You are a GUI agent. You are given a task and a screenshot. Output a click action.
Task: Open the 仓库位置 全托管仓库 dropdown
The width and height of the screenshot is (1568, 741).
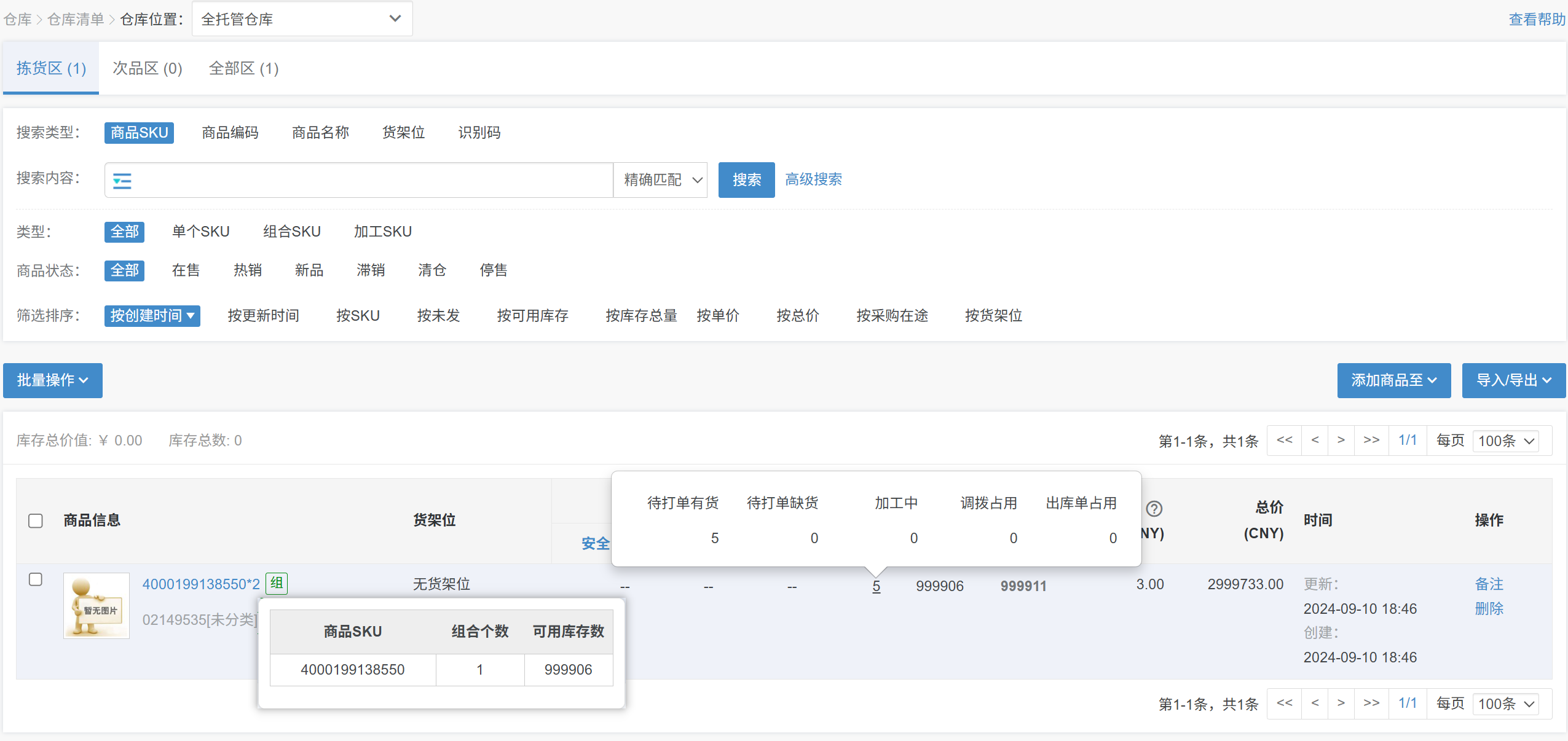click(302, 19)
